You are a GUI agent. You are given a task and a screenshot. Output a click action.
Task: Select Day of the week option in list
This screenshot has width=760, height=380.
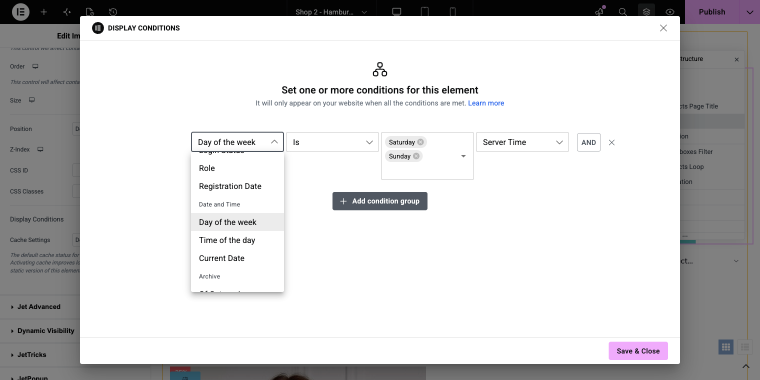pyautogui.click(x=238, y=222)
